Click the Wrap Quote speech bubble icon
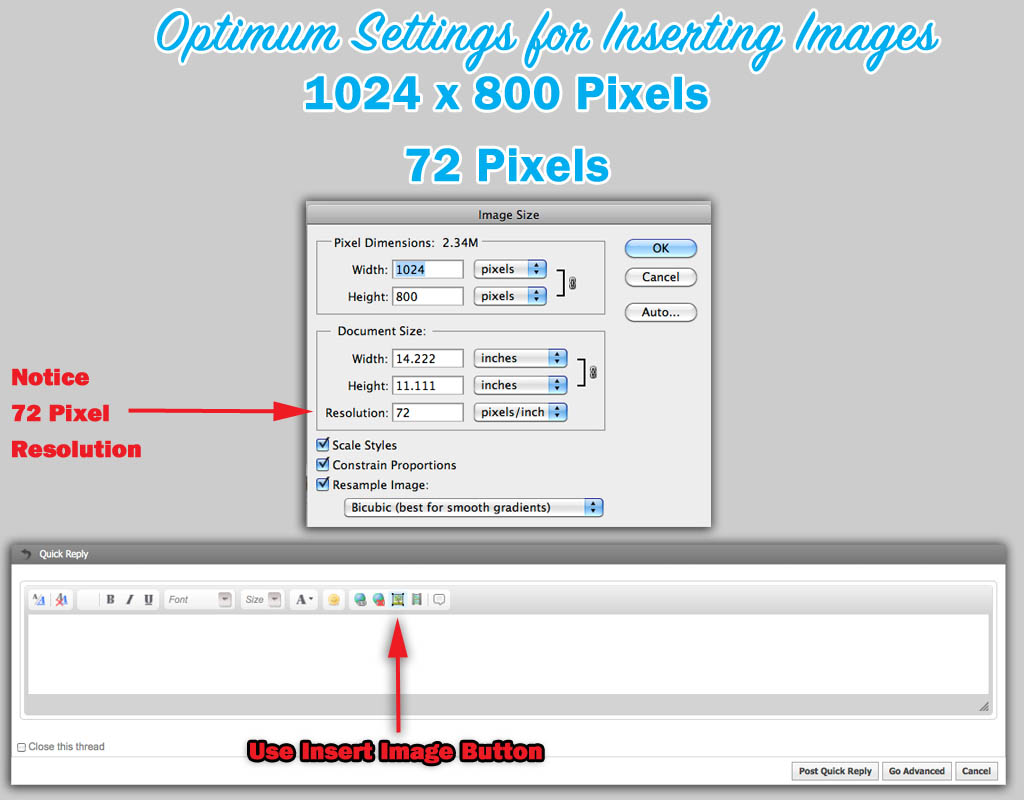1024x800 pixels. (x=439, y=600)
